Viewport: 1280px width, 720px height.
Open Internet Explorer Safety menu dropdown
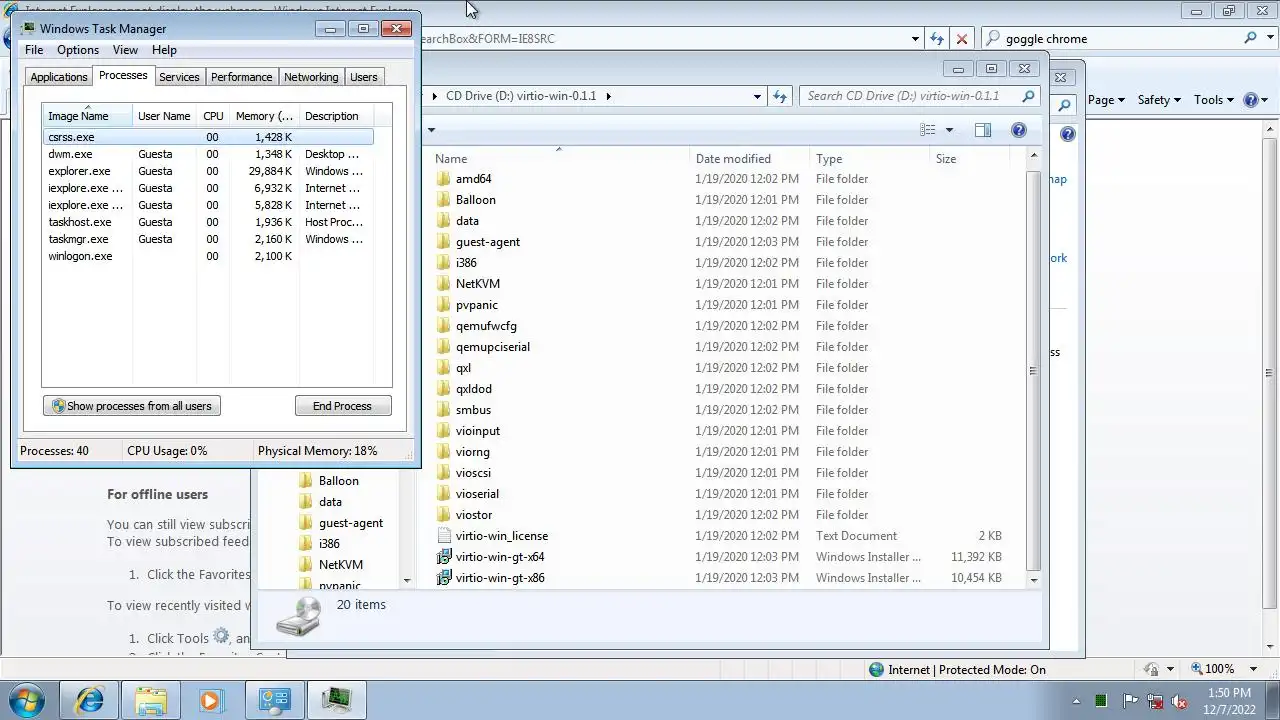(x=1159, y=100)
